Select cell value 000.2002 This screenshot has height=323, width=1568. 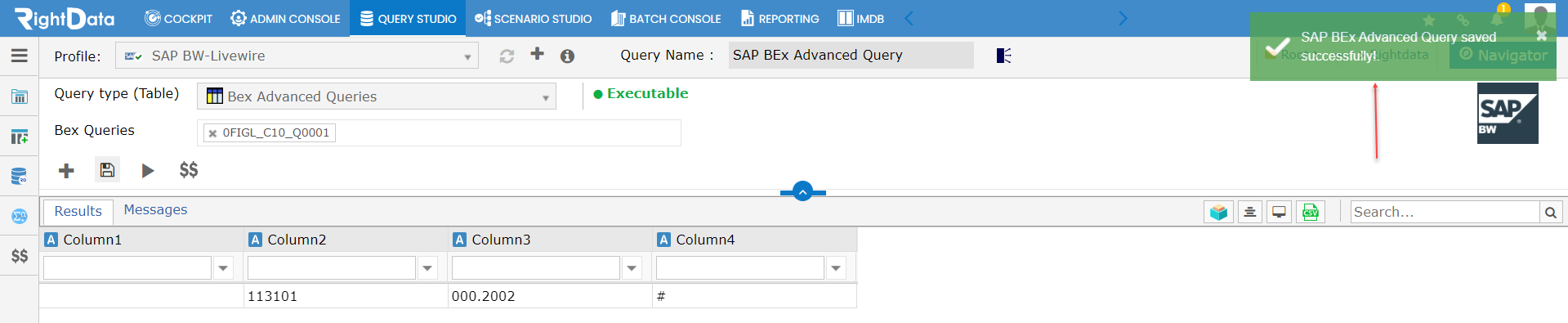(550, 296)
